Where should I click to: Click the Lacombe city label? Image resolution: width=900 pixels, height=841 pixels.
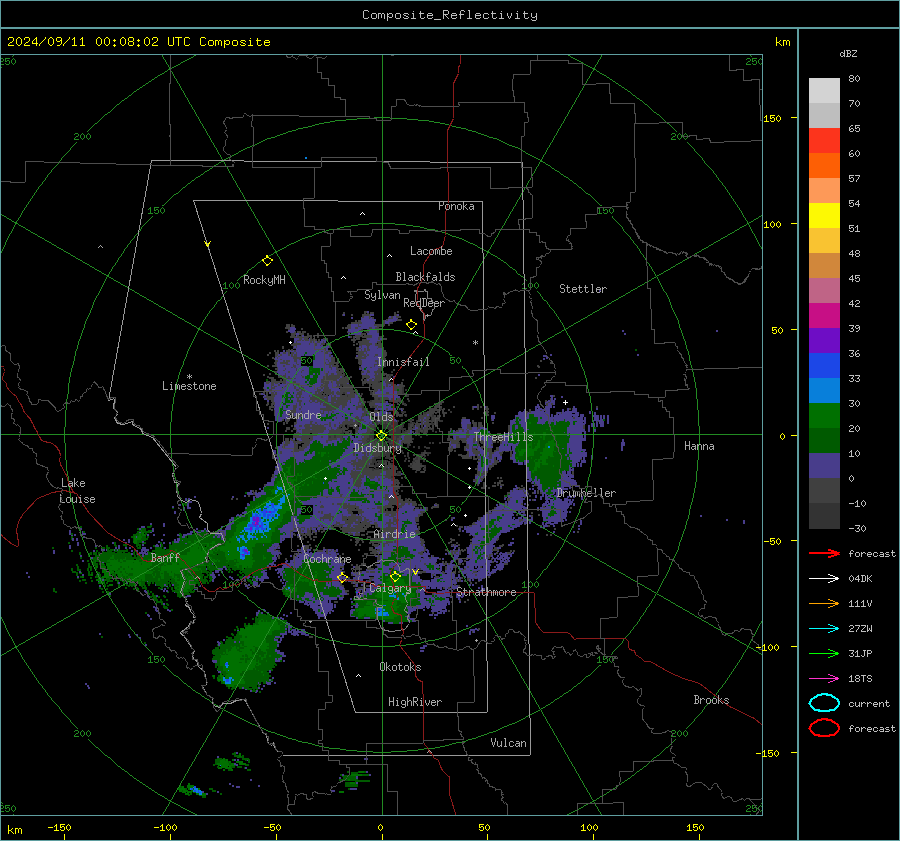pyautogui.click(x=431, y=251)
